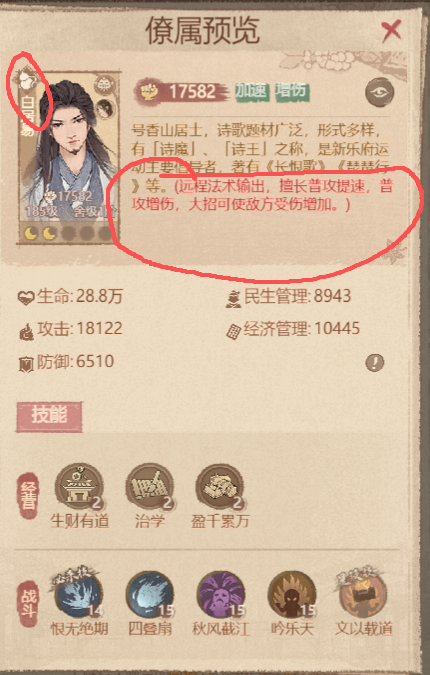Viewport: 430px width, 675px height.
Task: Click the 增伤 tag
Action: [x=292, y=92]
